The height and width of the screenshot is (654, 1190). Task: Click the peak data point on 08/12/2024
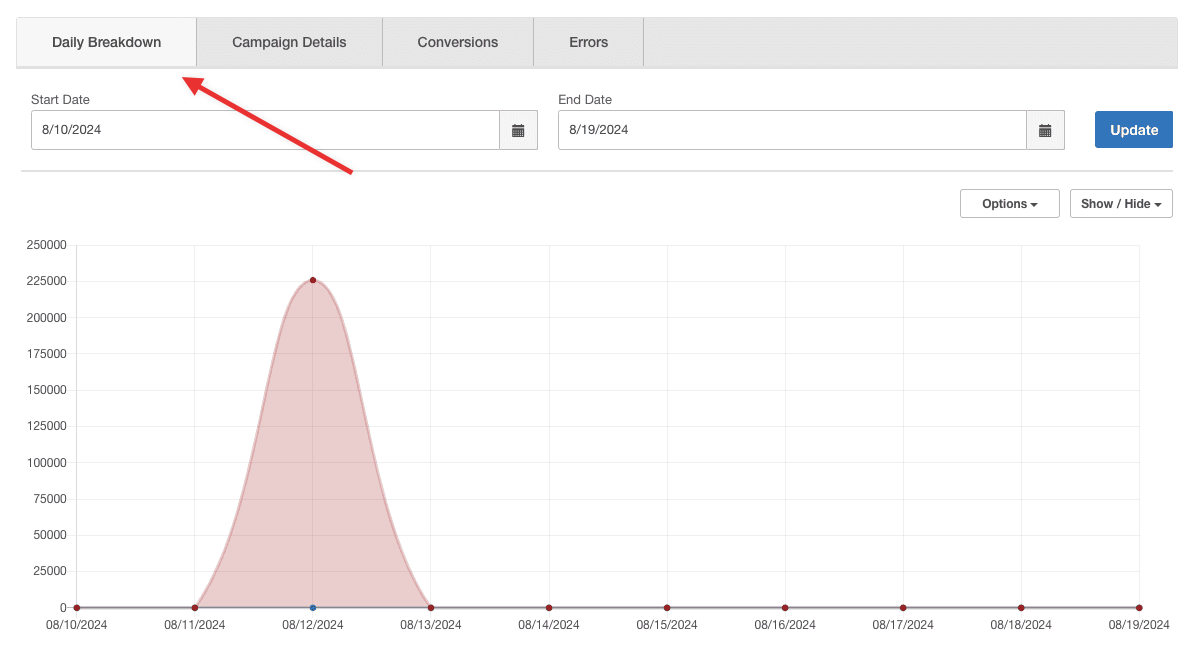[x=313, y=280]
